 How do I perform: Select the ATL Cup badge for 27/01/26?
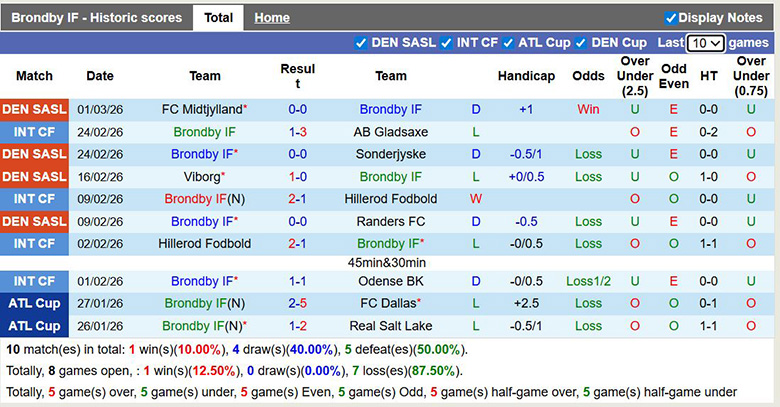[35, 303]
